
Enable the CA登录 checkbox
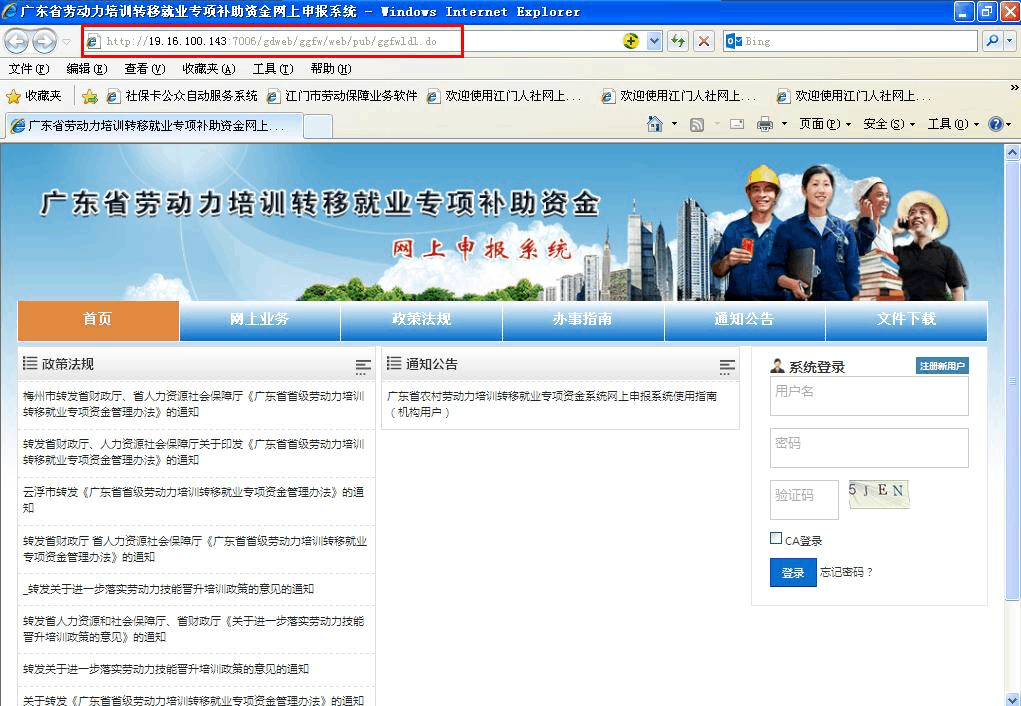pyautogui.click(x=776, y=539)
